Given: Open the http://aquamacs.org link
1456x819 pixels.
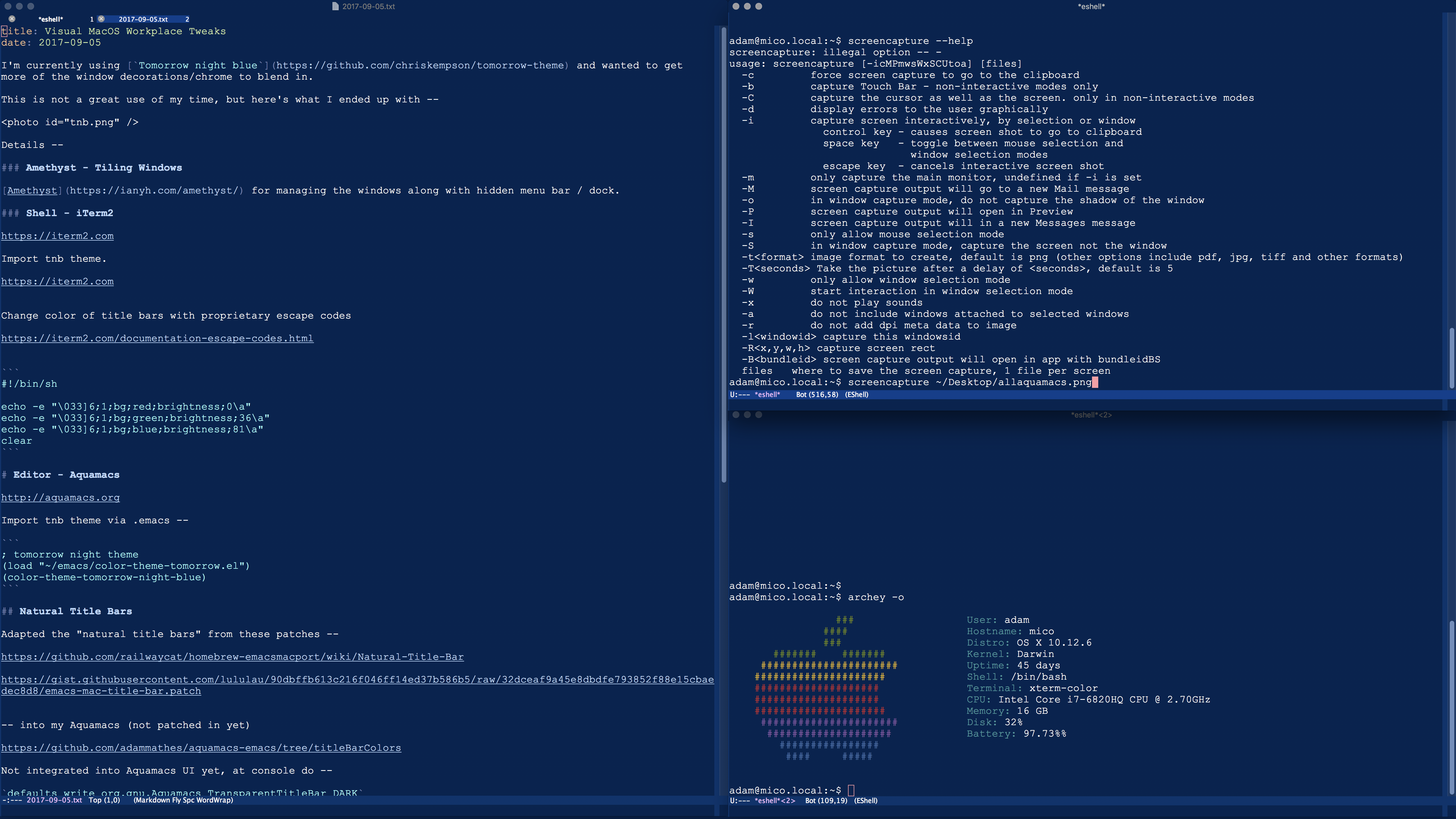Looking at the screenshot, I should [61, 498].
